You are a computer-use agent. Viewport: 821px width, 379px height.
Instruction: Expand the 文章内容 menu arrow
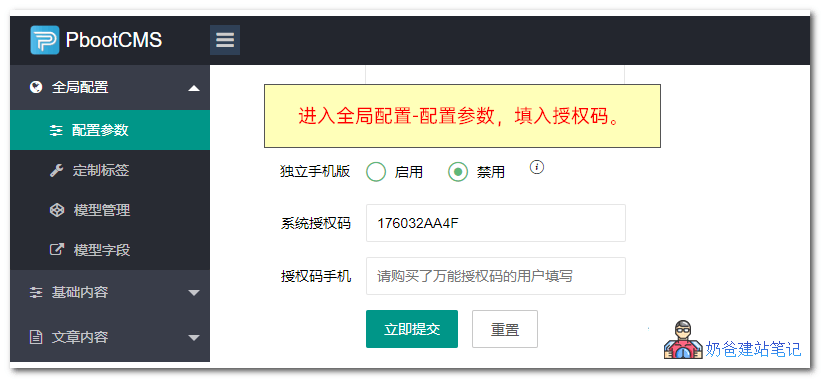194,338
